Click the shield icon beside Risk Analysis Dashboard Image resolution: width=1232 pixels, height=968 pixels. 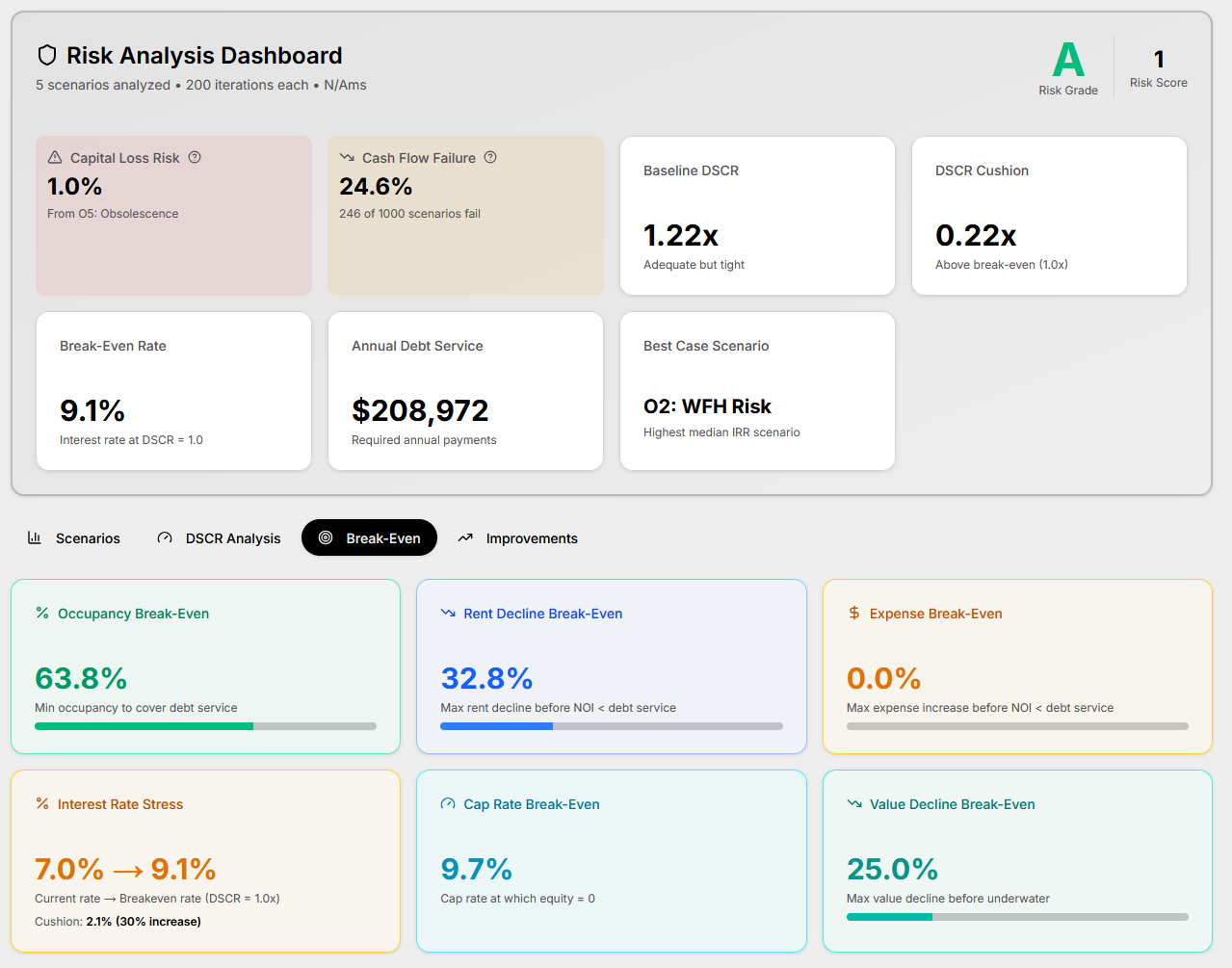(x=46, y=56)
